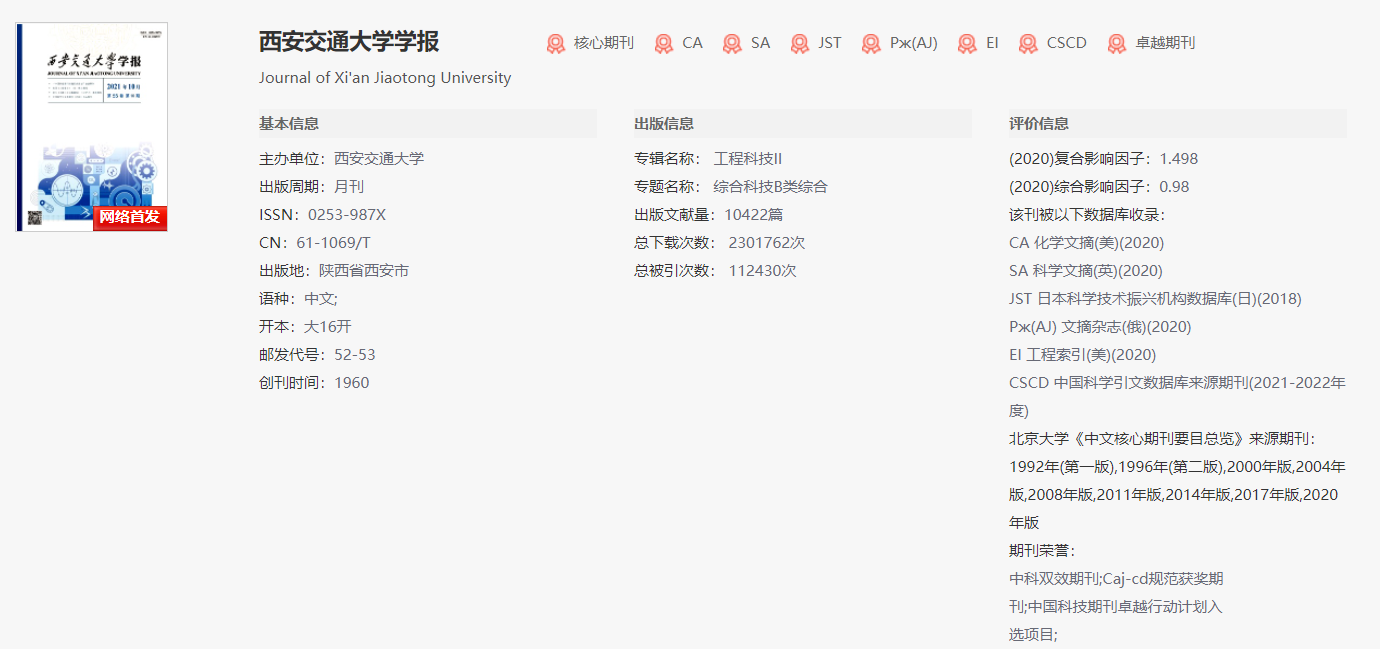Click the 总被引次数 112430次 row

715,271
